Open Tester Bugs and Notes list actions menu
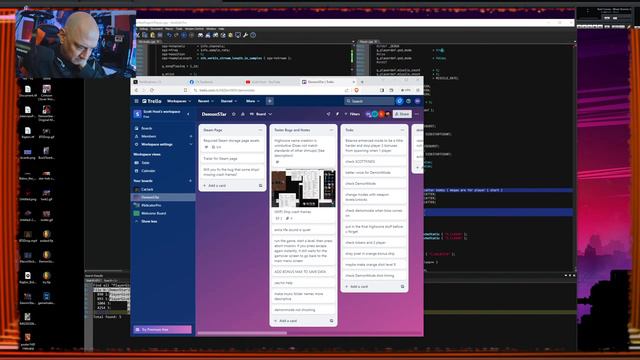Screen dimensions: 640x360 click(331, 130)
